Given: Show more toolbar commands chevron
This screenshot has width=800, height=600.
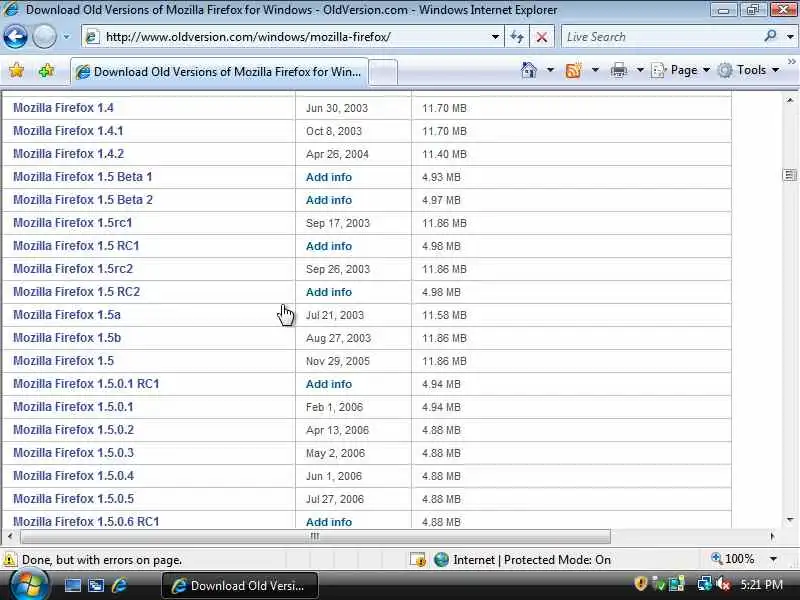Looking at the screenshot, I should 791,62.
